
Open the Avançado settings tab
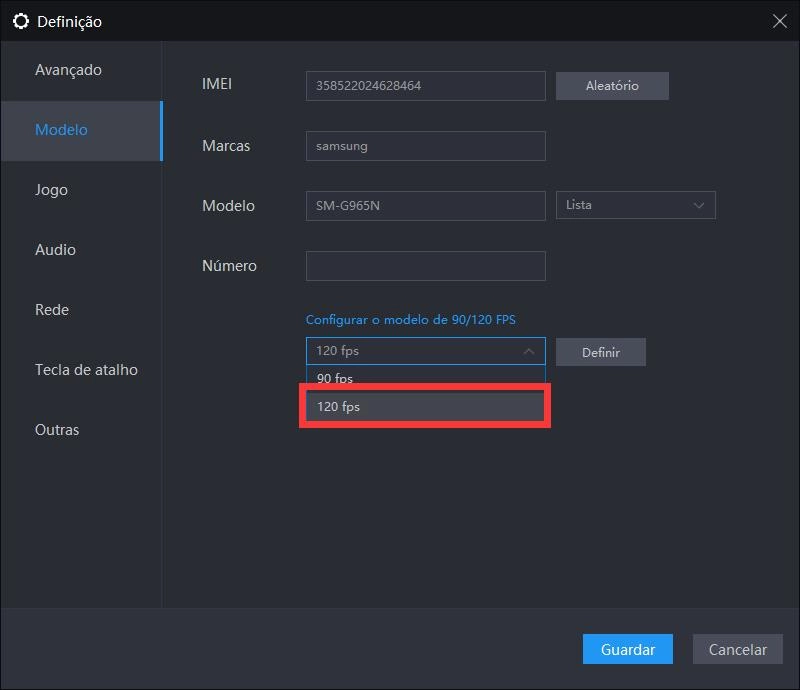tap(68, 70)
